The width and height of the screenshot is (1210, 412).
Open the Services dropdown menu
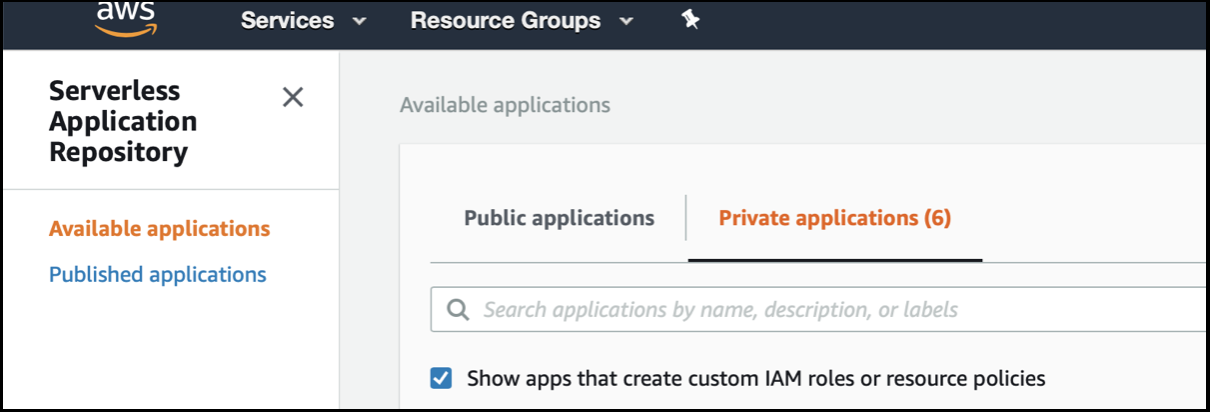click(303, 20)
